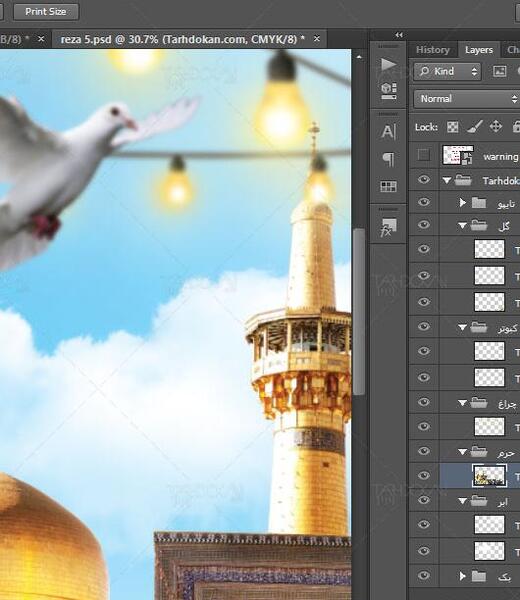520x600 pixels.
Task: Open the Paragraph panel icon
Action: tap(388, 159)
